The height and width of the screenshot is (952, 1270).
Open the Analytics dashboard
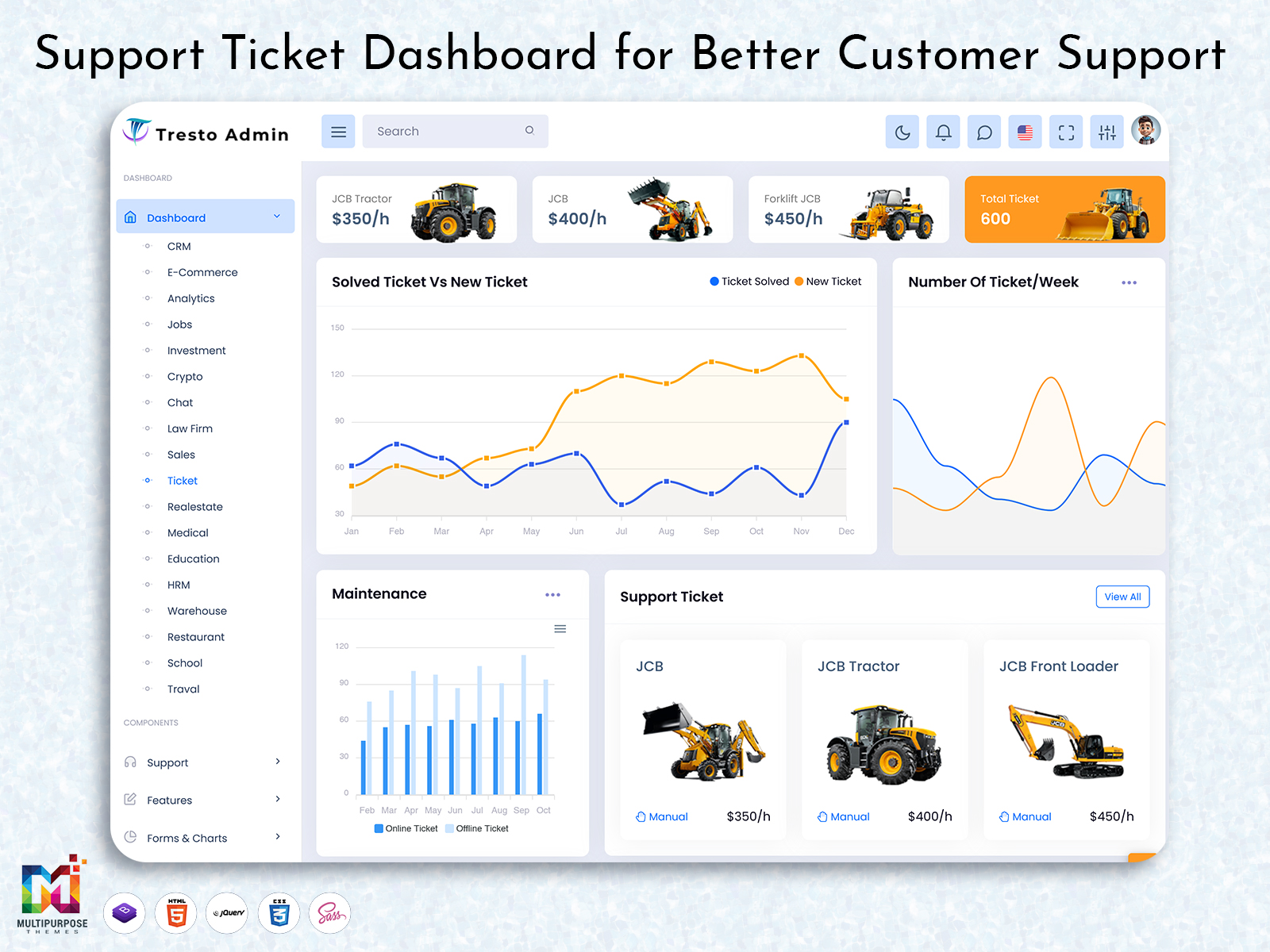(x=191, y=298)
